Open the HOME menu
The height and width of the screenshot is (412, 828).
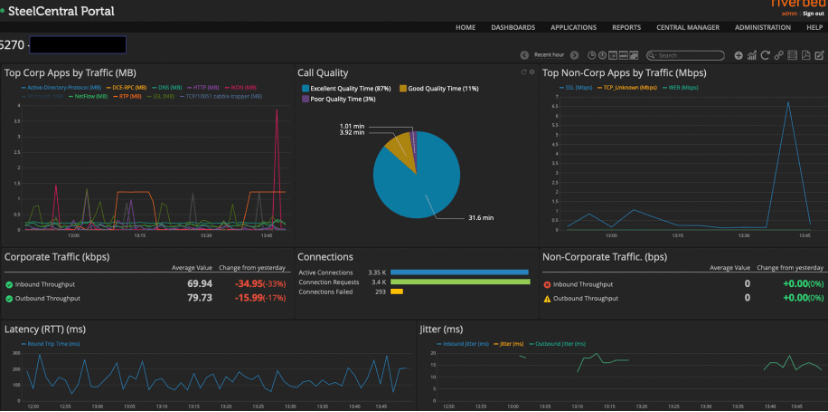point(465,27)
